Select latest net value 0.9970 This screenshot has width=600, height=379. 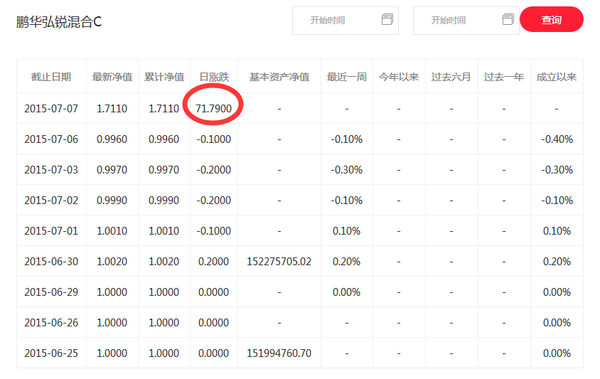pos(112,170)
